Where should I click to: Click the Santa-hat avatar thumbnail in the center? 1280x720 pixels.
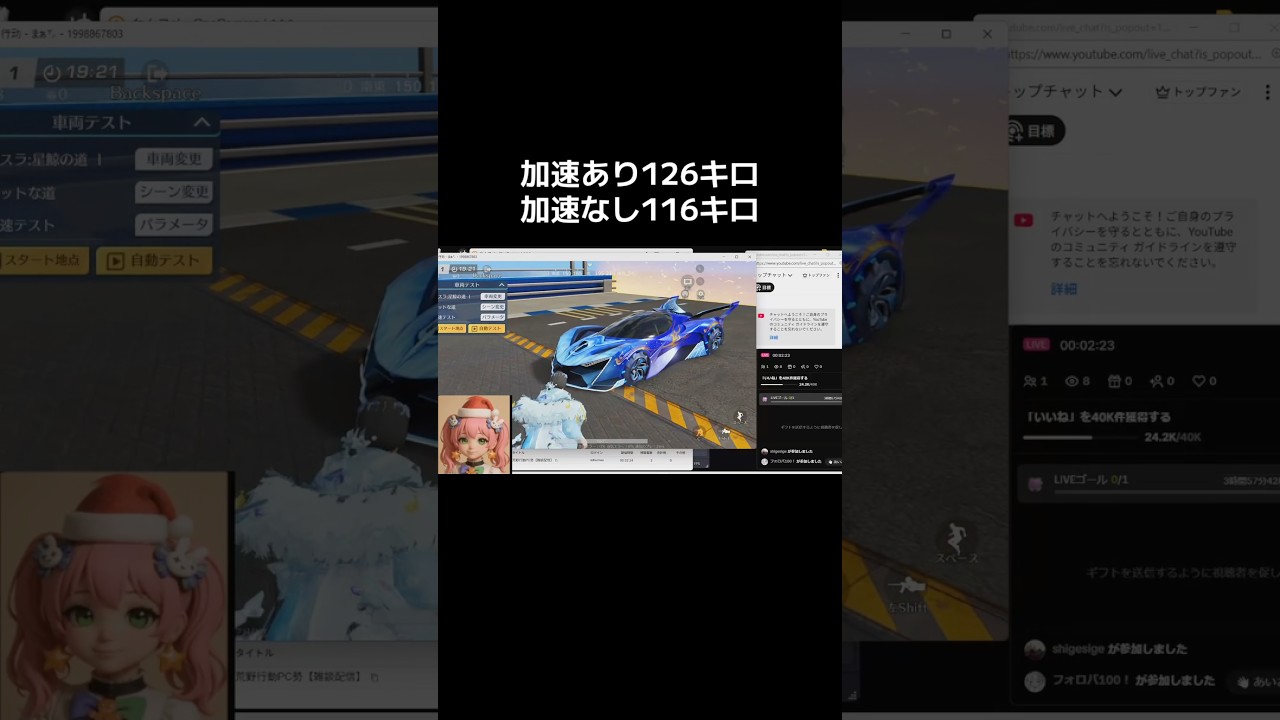pyautogui.click(x=474, y=434)
